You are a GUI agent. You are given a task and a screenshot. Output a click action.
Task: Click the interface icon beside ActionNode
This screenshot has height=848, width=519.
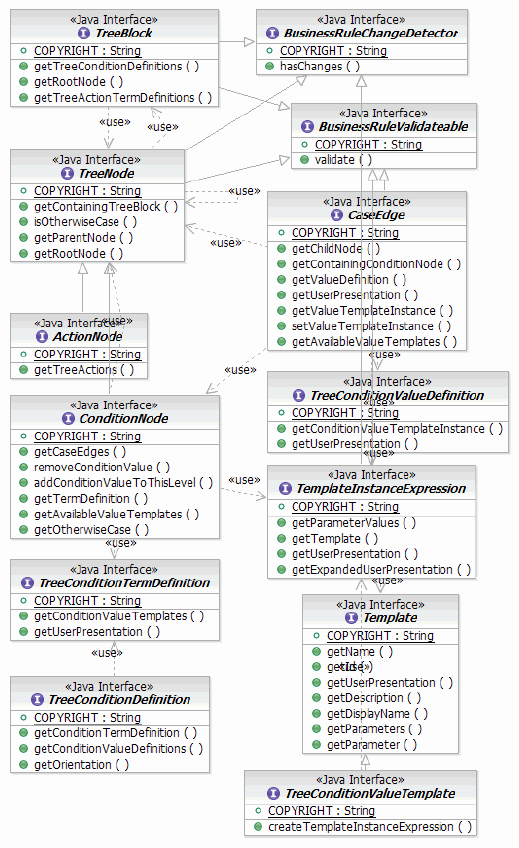pos(42,337)
